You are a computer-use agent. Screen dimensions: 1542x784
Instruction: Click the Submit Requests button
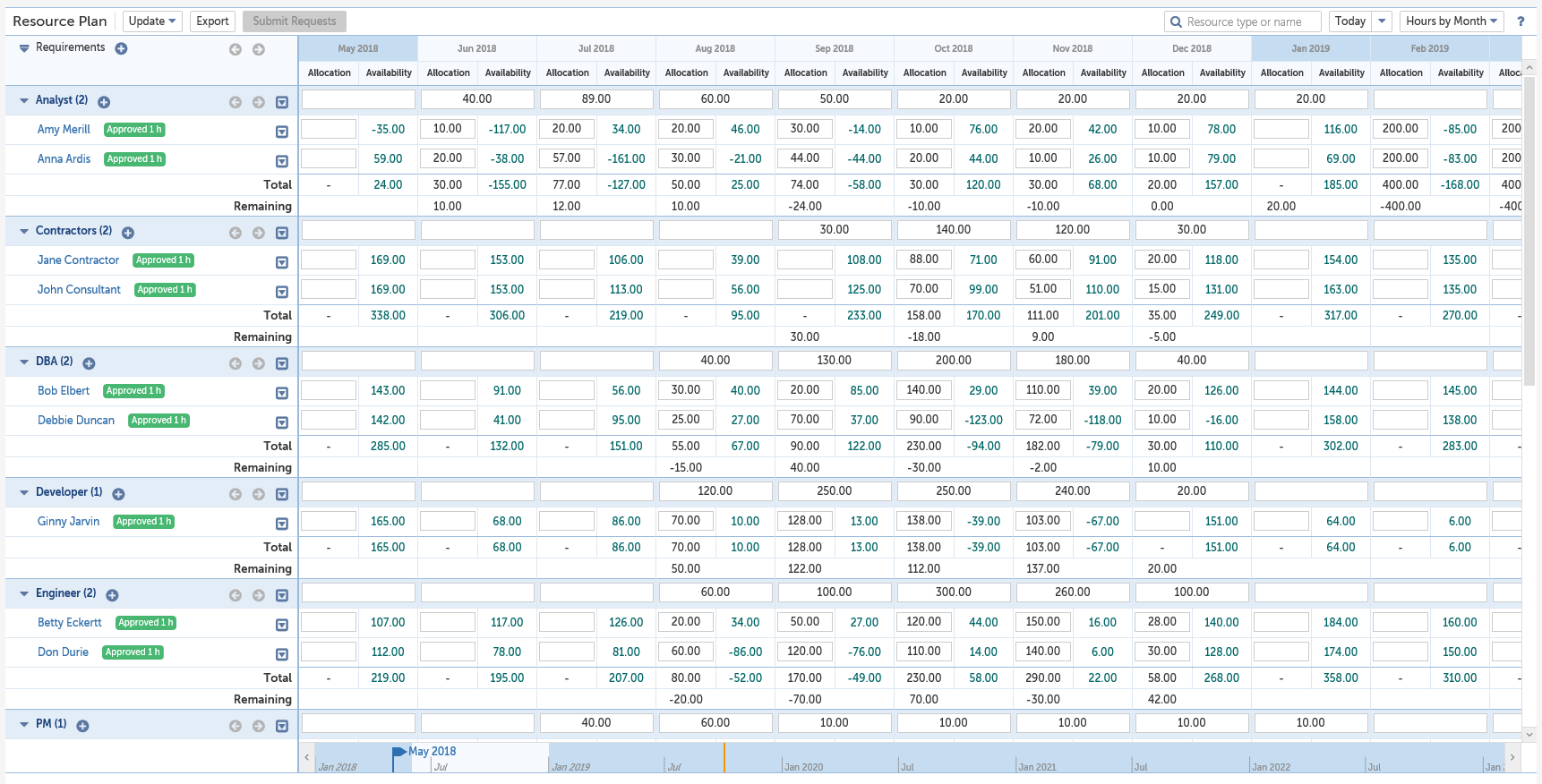point(295,21)
